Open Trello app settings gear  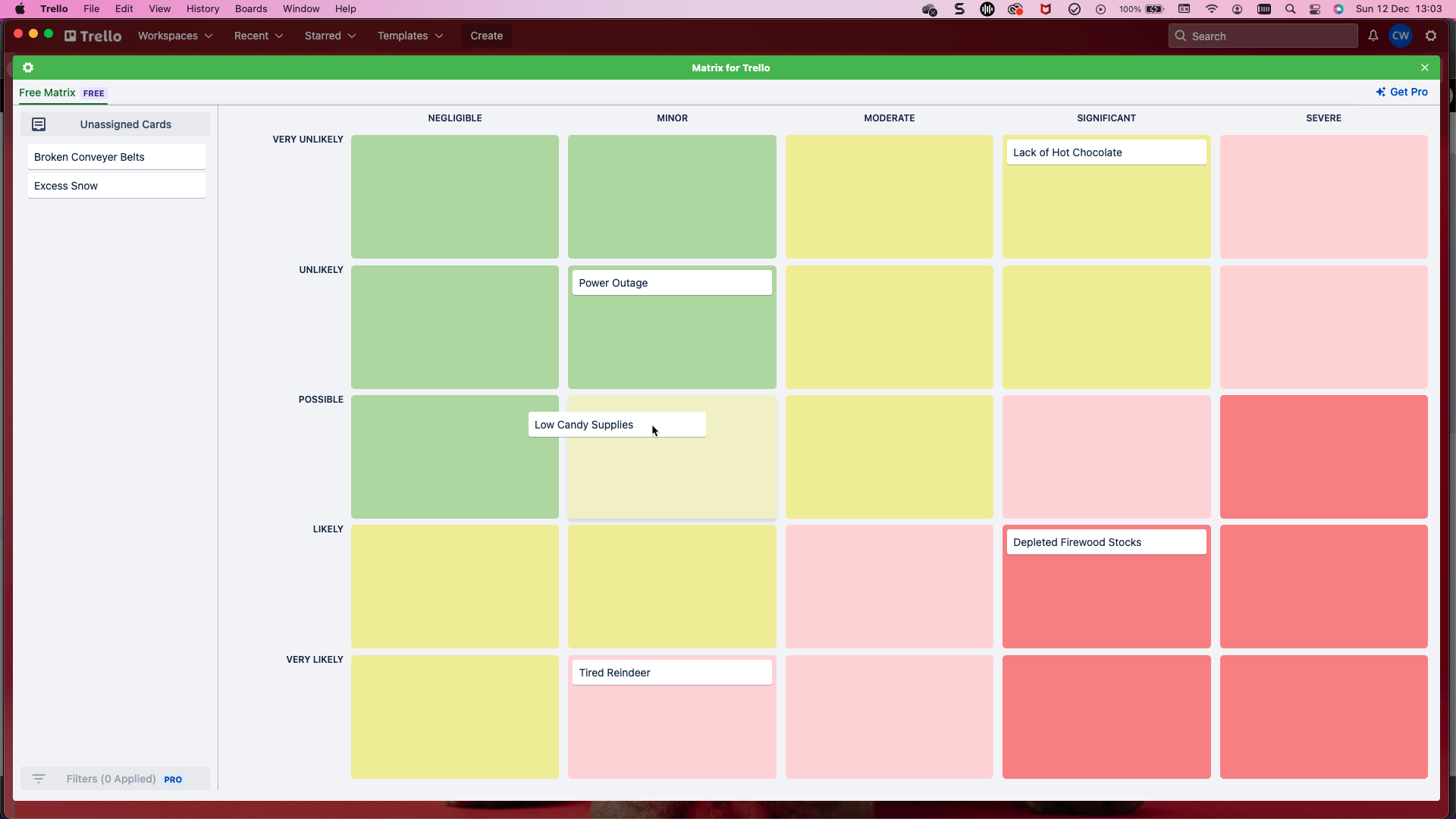tap(1431, 36)
